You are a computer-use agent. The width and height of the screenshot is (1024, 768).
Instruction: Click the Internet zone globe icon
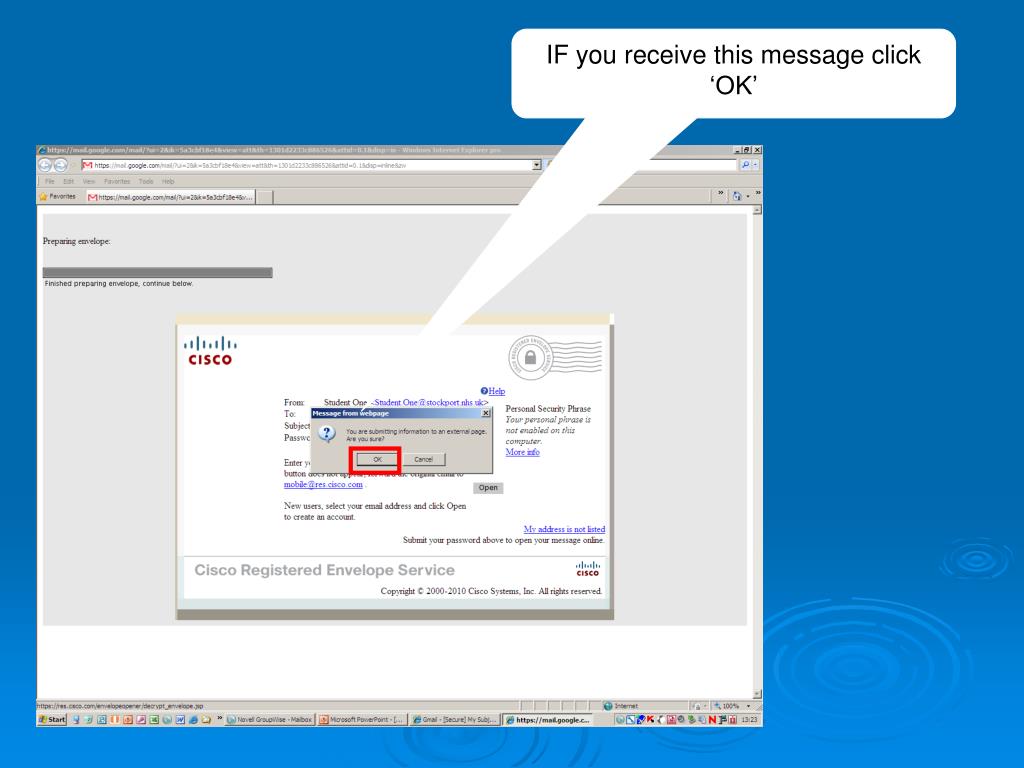coord(608,706)
